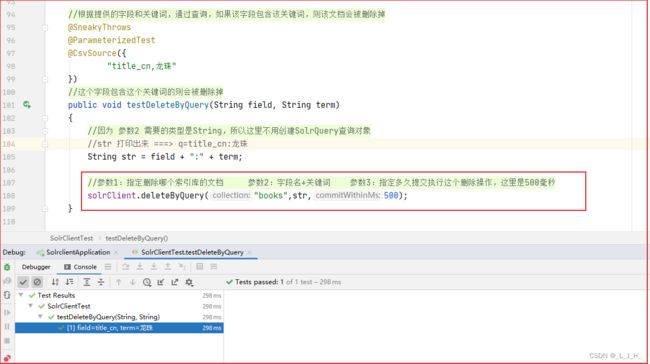Click export test results icon
Screen dimensions: 650x364
175,282
